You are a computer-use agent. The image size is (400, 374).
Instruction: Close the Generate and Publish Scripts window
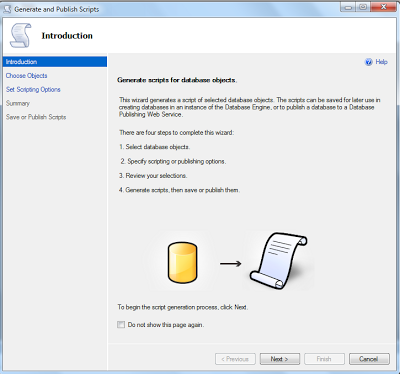click(x=383, y=7)
